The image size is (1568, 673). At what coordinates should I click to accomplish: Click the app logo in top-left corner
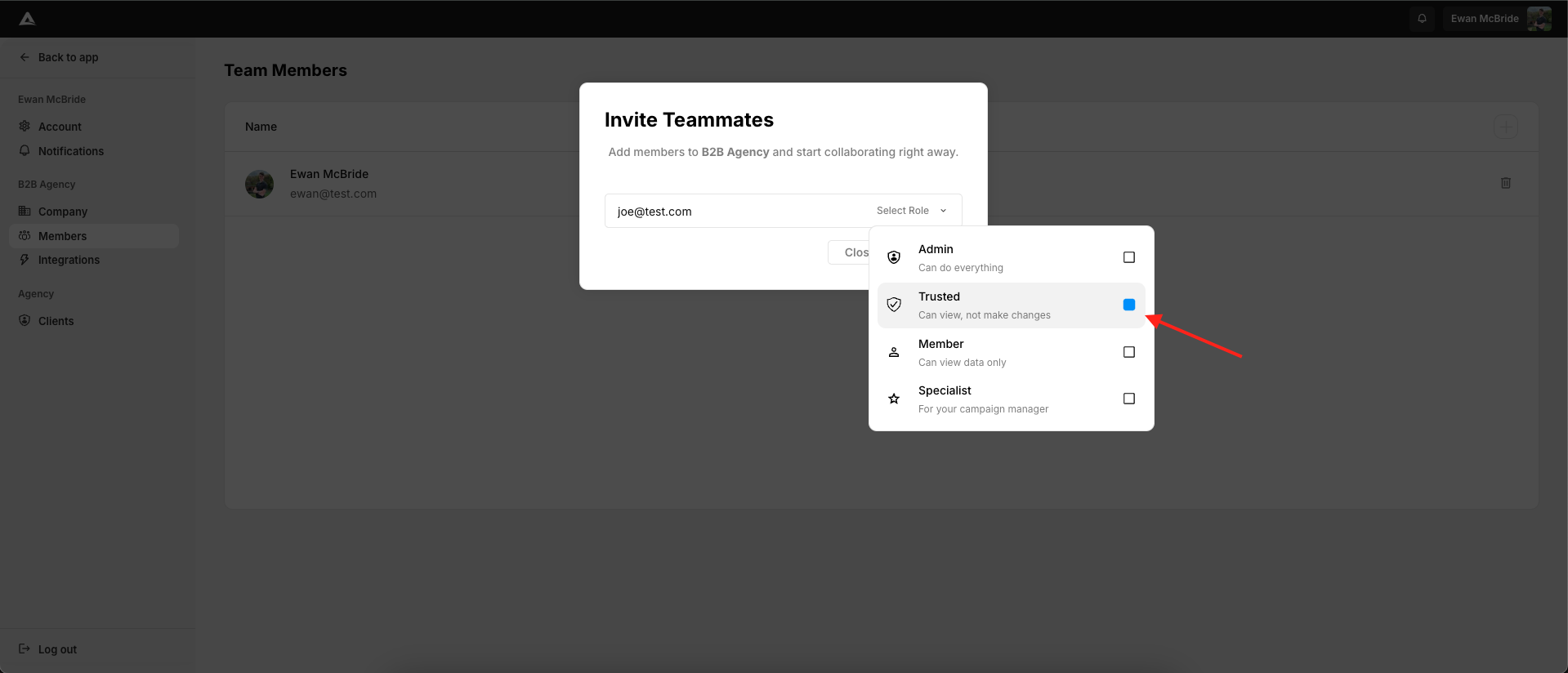[x=27, y=19]
